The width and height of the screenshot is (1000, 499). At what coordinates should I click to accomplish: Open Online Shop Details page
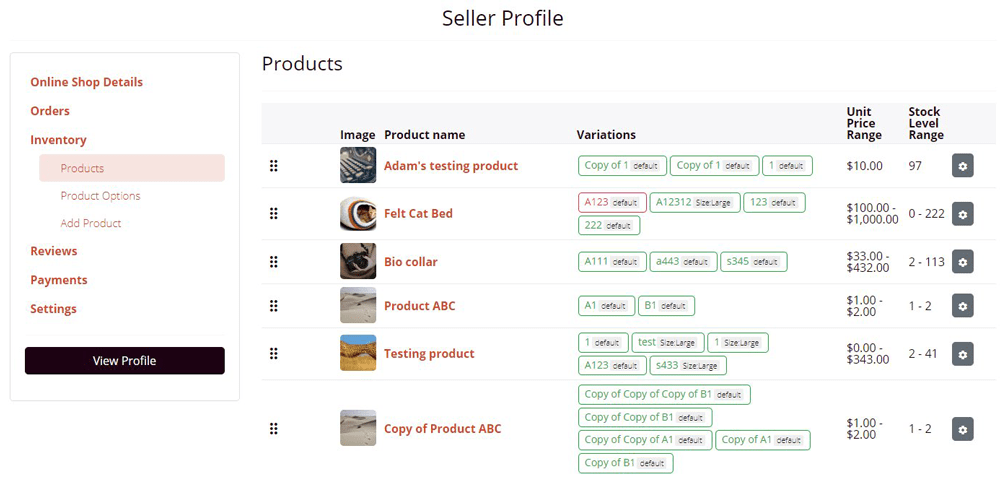(x=87, y=82)
